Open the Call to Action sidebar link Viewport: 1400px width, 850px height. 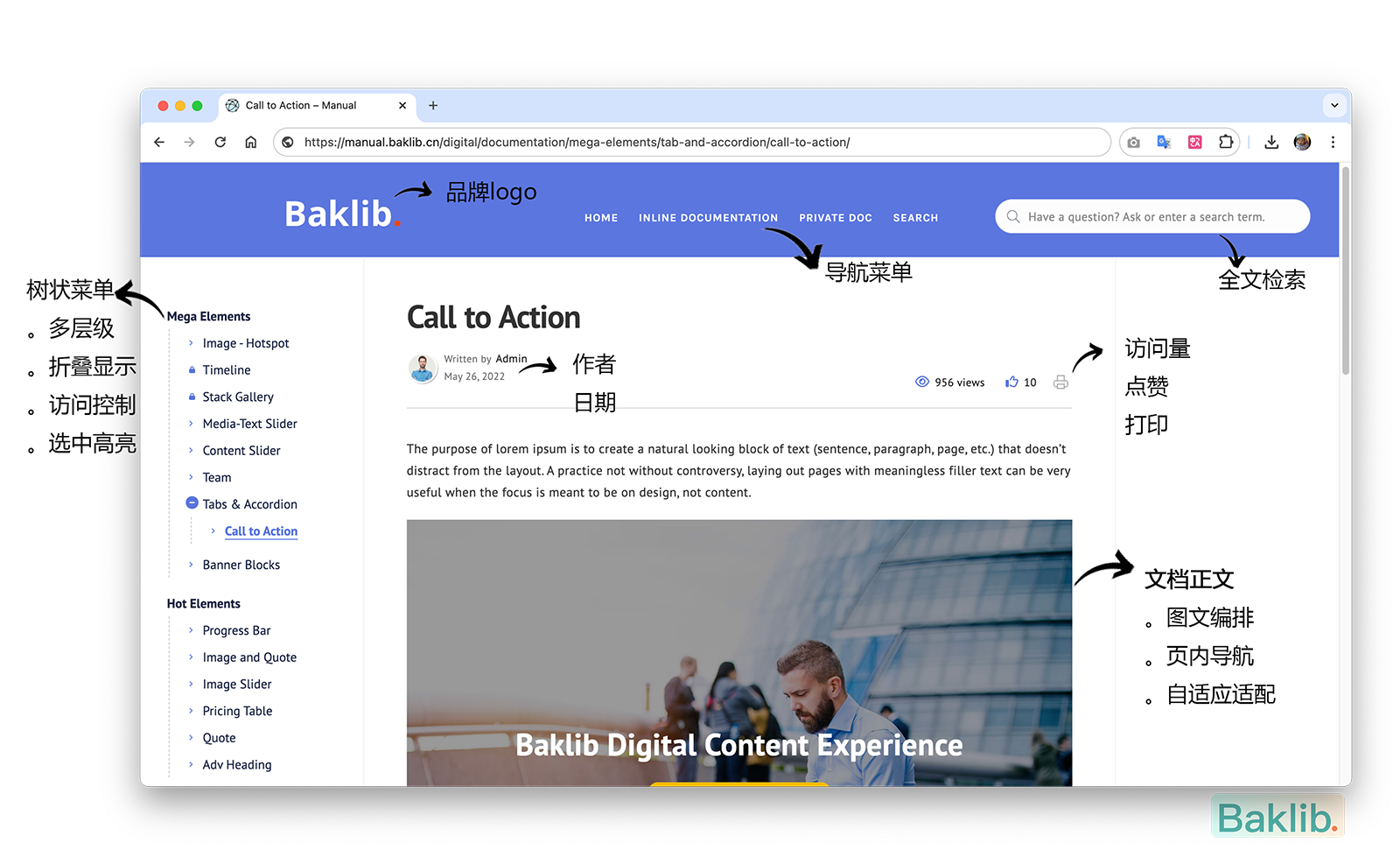(x=261, y=531)
